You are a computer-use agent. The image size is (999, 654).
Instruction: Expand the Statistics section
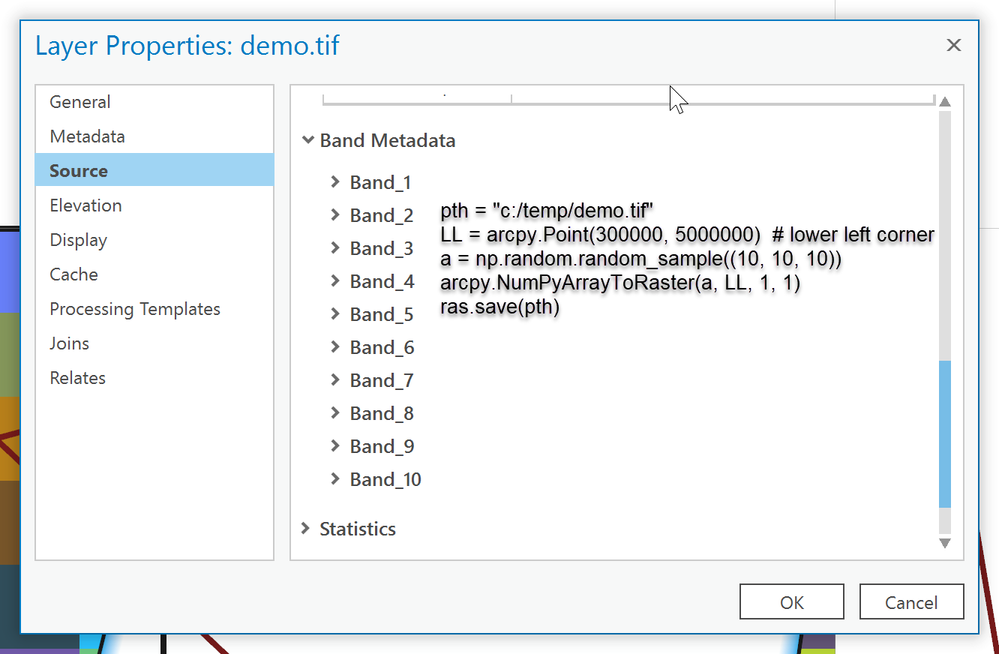306,528
